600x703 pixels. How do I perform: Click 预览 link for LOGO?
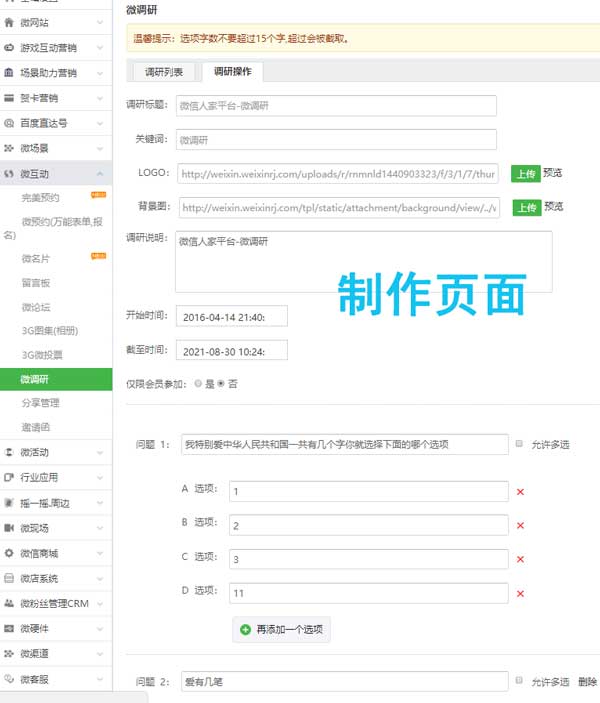[552, 173]
